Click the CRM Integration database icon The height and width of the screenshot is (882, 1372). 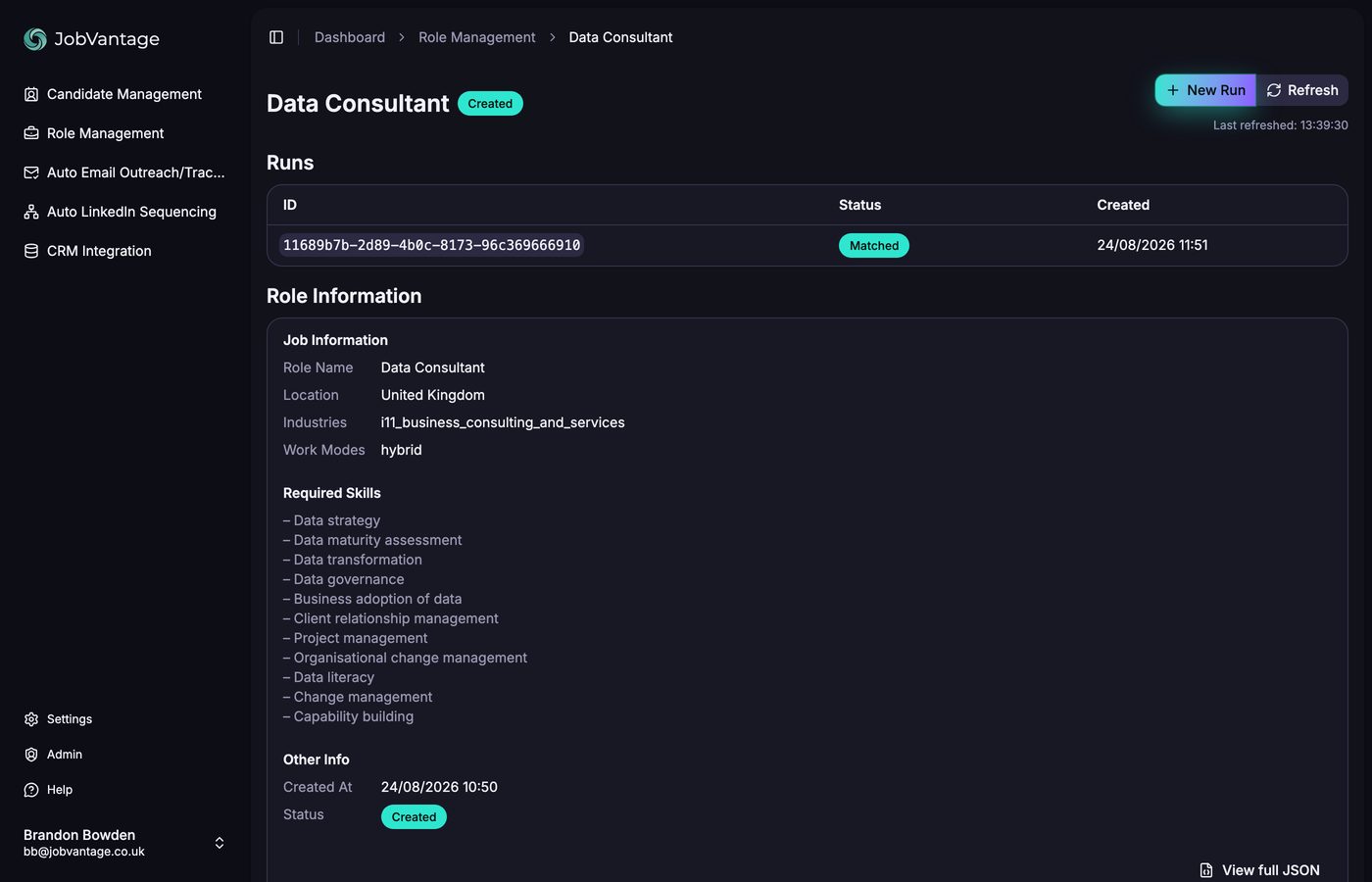[x=31, y=251]
